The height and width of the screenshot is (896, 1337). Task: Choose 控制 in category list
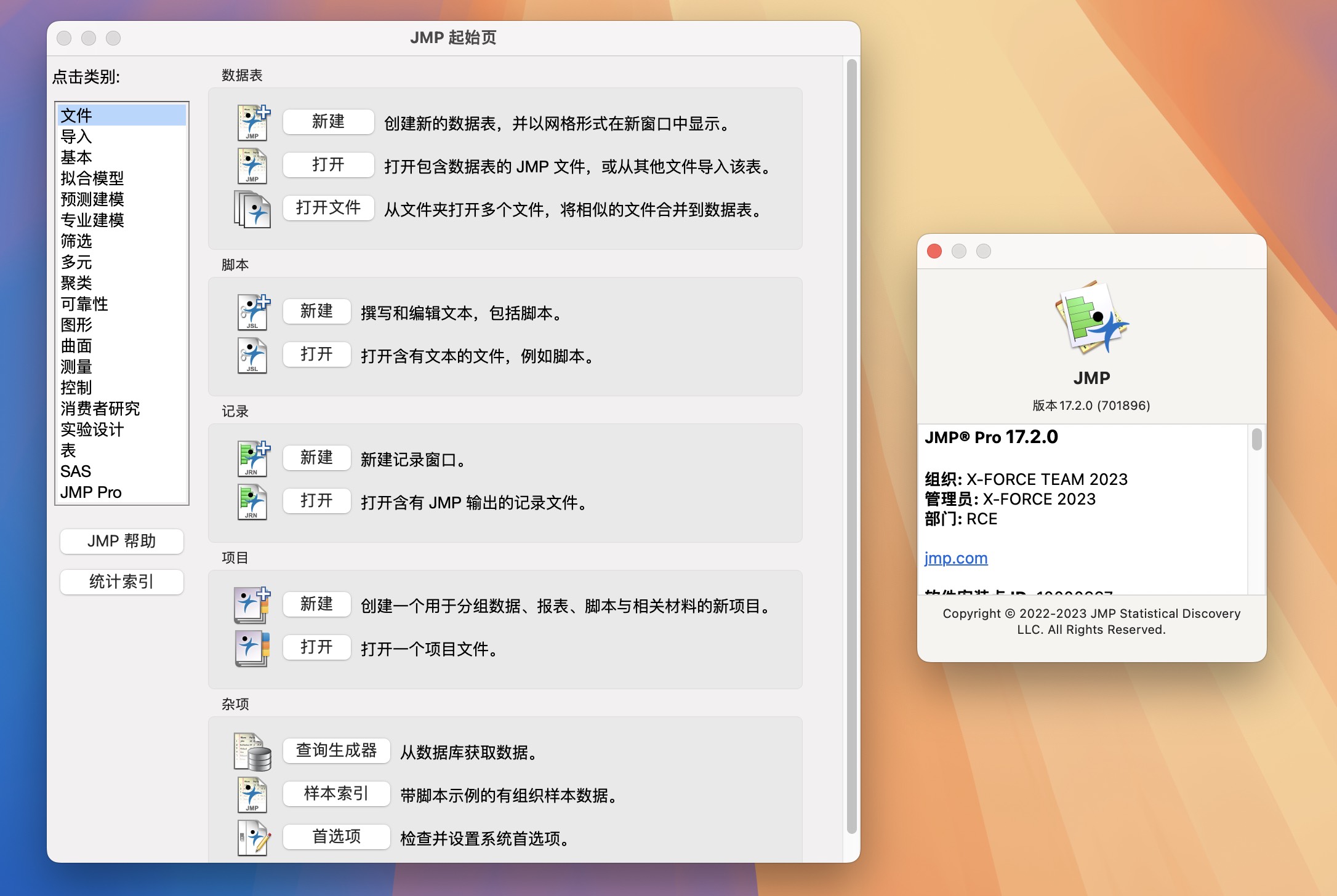[x=122, y=387]
